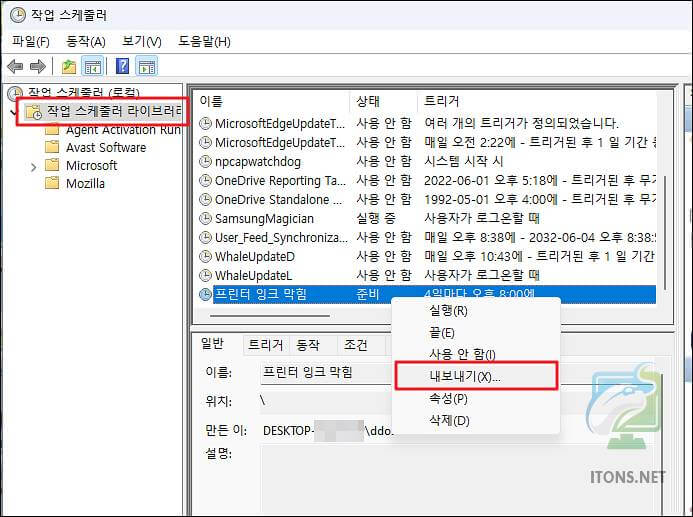693x517 pixels.
Task: Click the Mozilla folder icon
Action: point(52,182)
